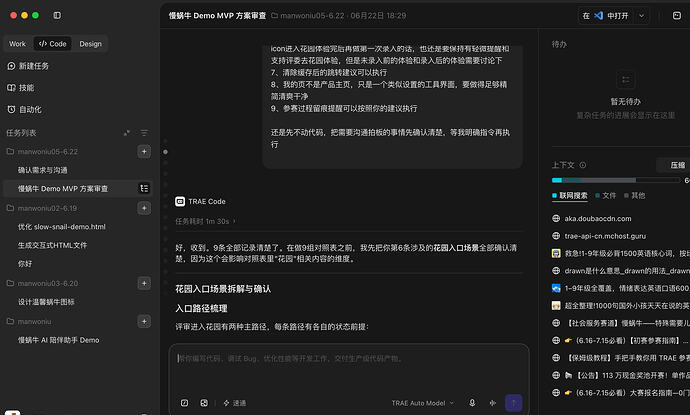Screen dimensions: 690x415
Task: Open the task 慢蜗牛 AI 陪伴助手 Demo
Action: 59,340
